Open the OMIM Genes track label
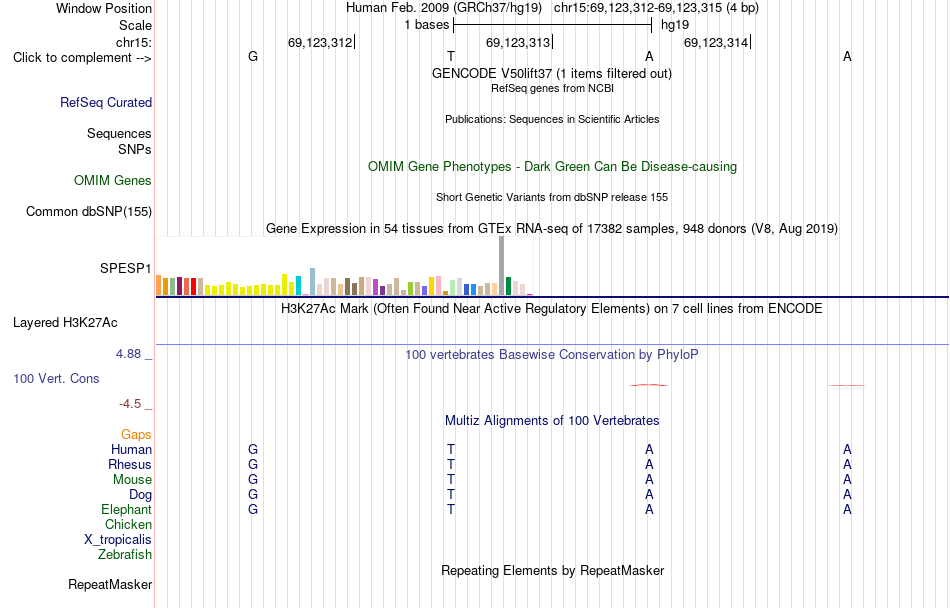Screen dimensions: 950x608 click(x=113, y=180)
